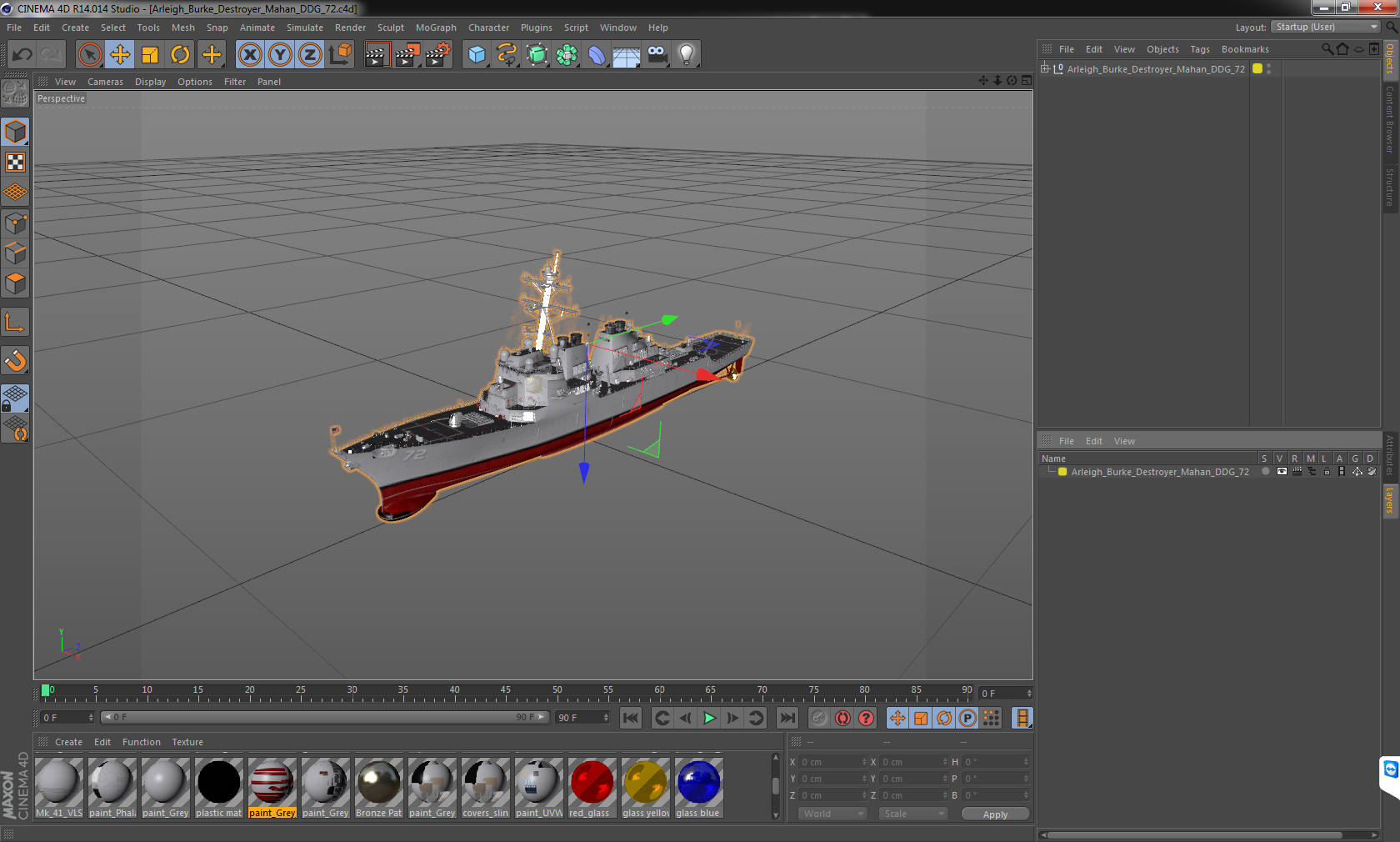Toggle Autokeying button
Viewport: 1400px width, 842px height.
[843, 718]
